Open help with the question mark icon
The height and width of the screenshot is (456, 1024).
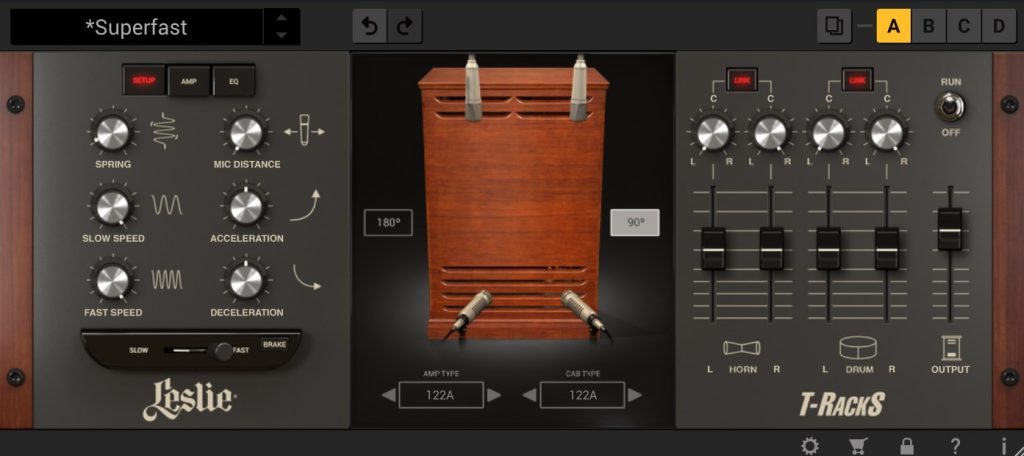pos(955,446)
